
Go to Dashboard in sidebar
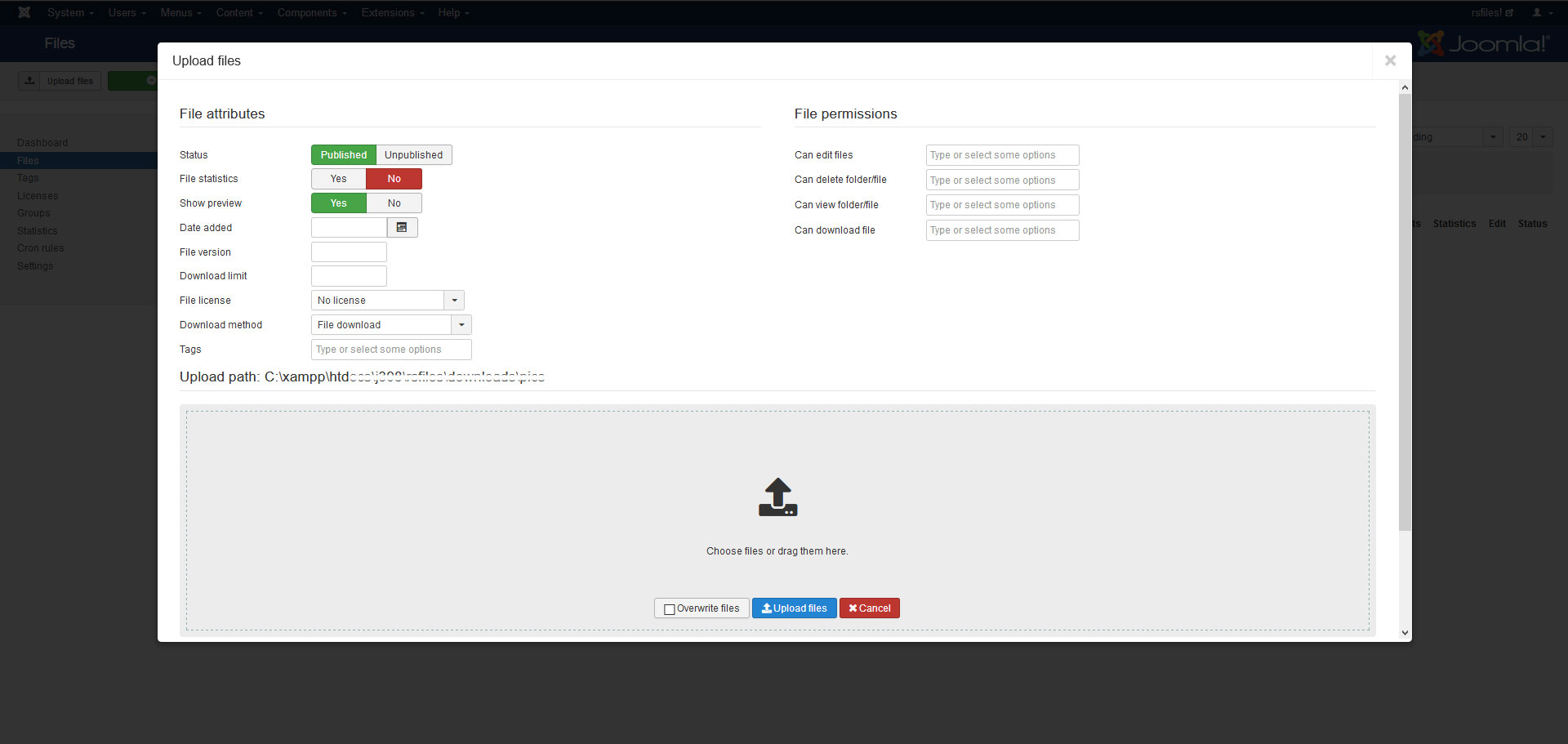coord(42,143)
